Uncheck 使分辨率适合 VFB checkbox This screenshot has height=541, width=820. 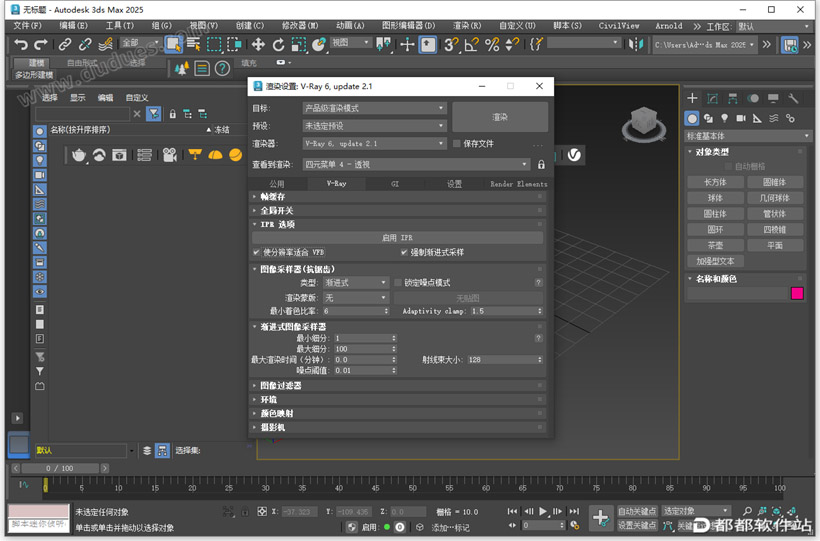[256, 252]
